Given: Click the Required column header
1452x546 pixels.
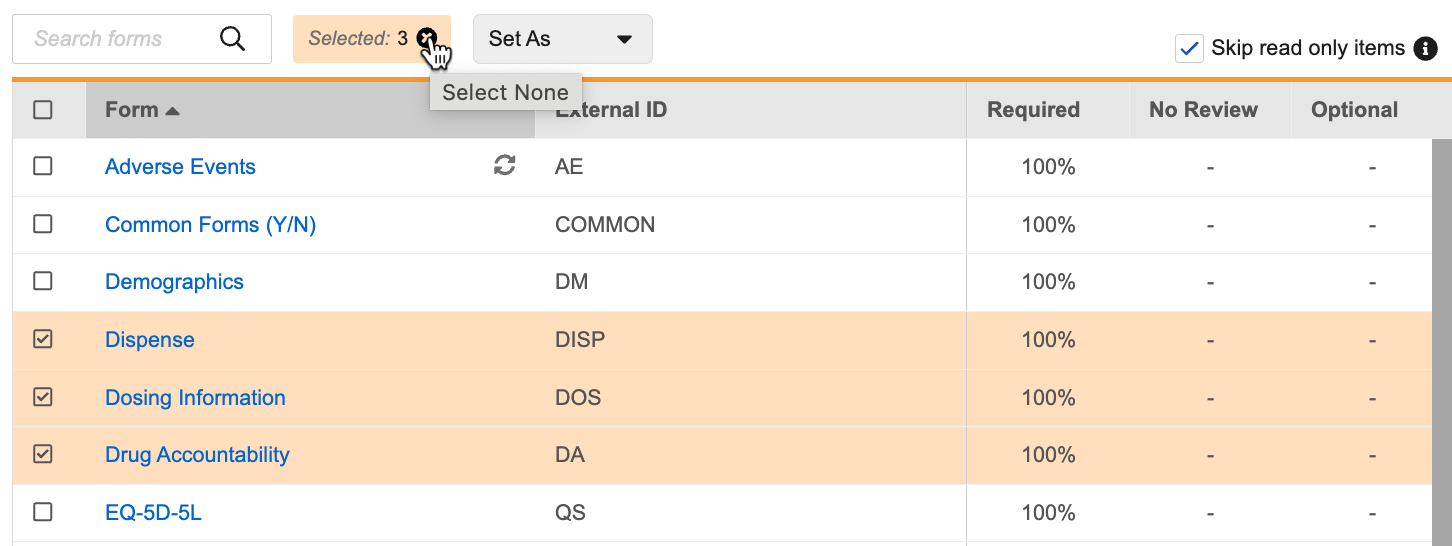Looking at the screenshot, I should pos(1033,110).
